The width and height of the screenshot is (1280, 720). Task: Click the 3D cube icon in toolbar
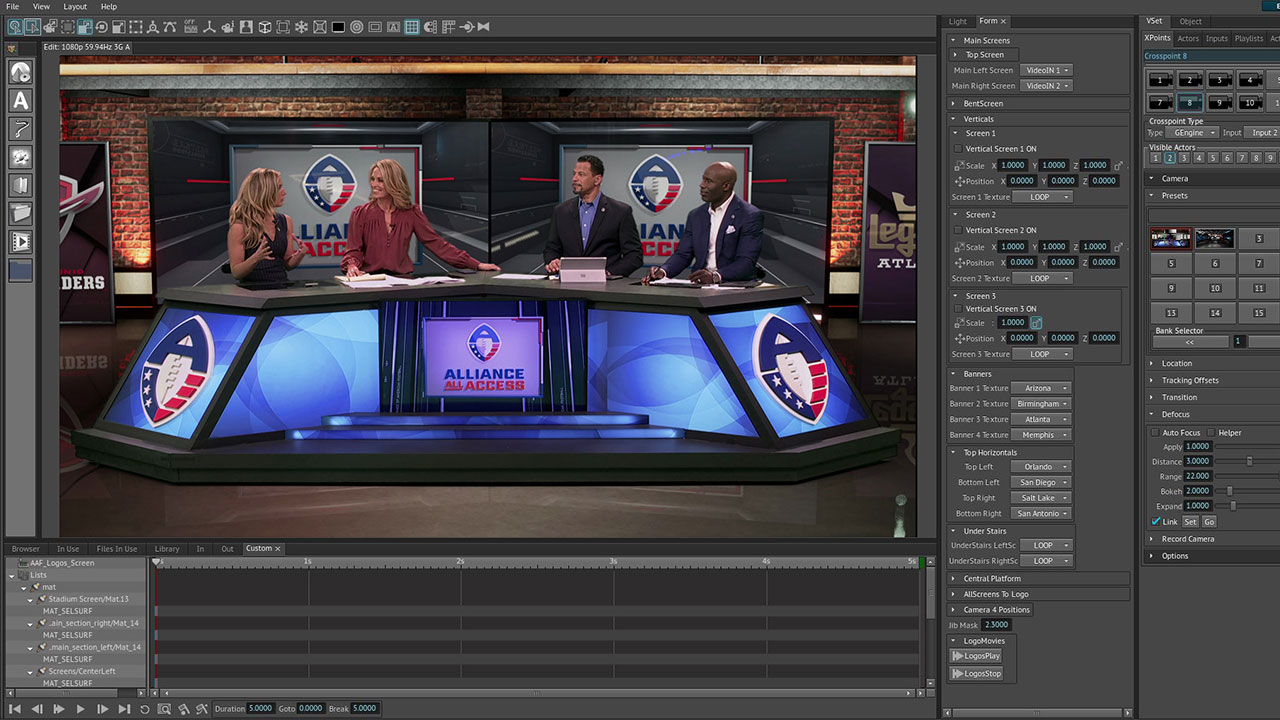click(x=265, y=27)
